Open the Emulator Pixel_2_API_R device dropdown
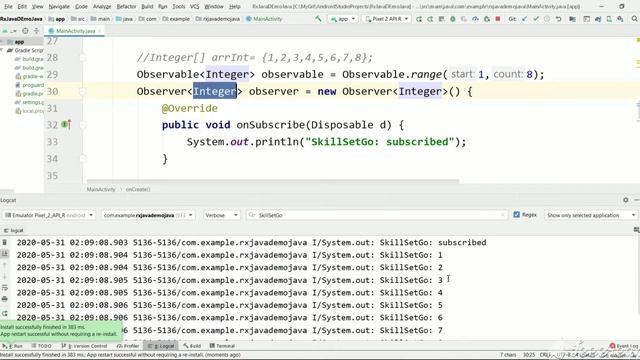This screenshot has height=360, width=640. coord(49,215)
